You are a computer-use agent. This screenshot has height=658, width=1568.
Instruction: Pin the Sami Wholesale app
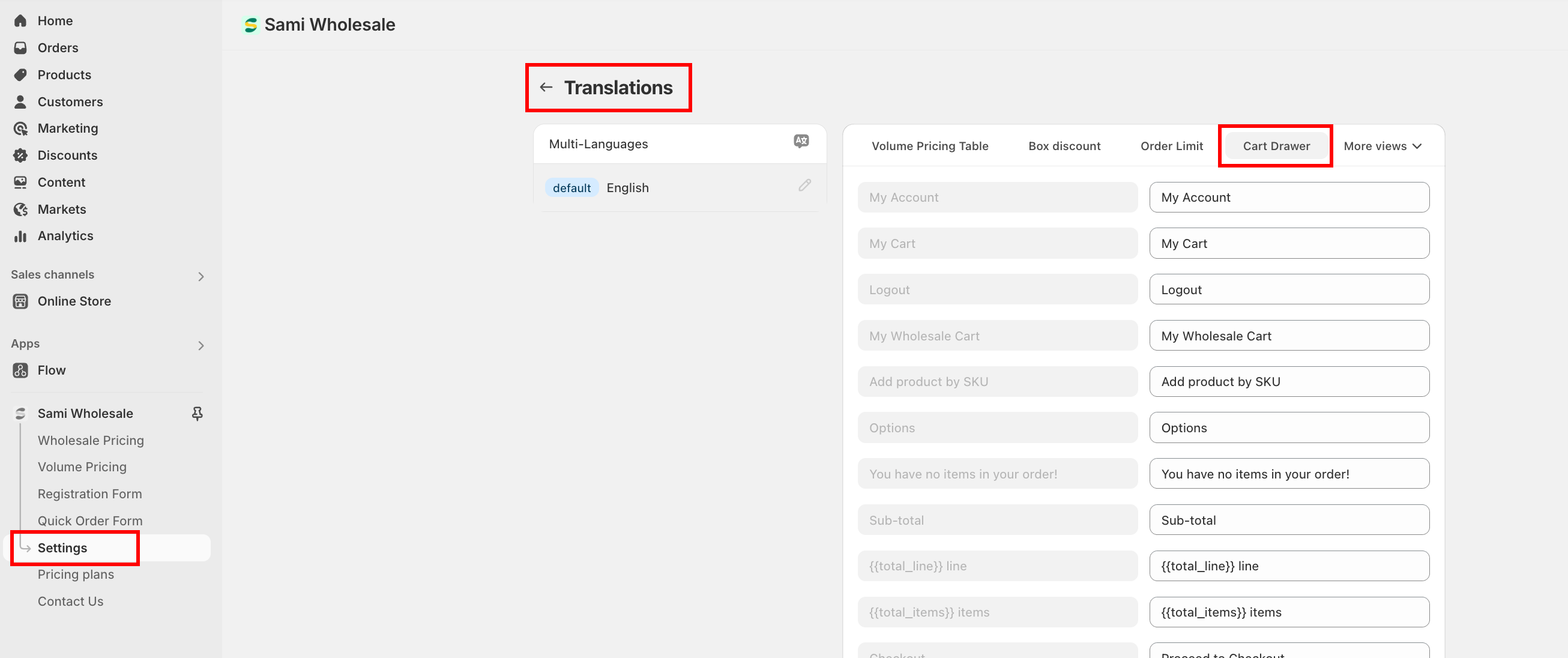[198, 413]
